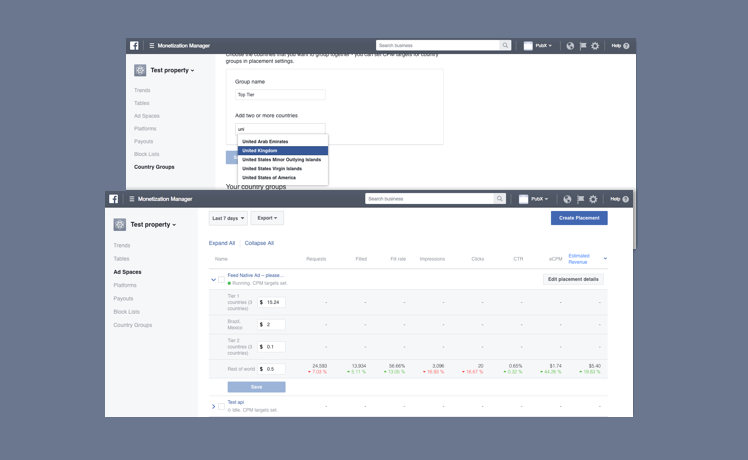This screenshot has width=748, height=460.
Task: Click the Rest of world CPM field showing 0.5
Action: [271, 369]
